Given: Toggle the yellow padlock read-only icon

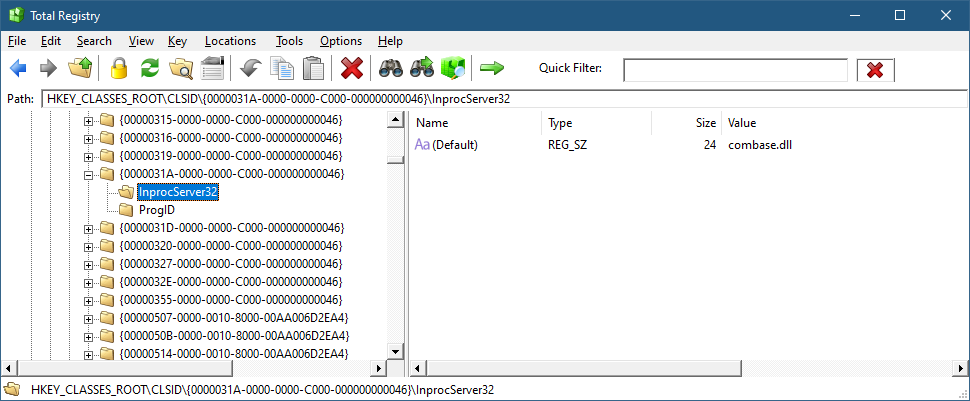Looking at the screenshot, I should (x=119, y=69).
